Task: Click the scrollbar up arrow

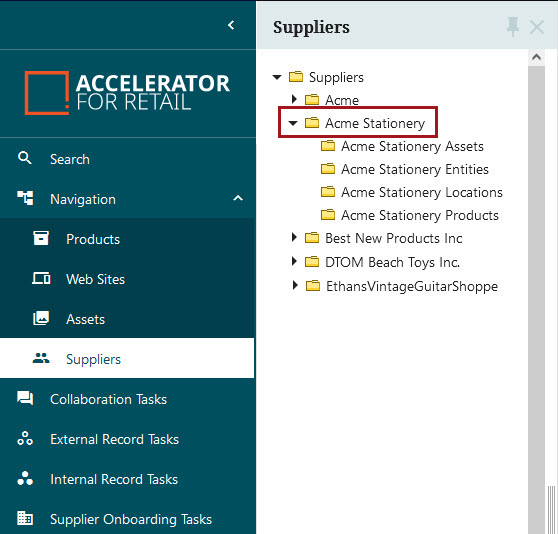Action: [x=536, y=57]
